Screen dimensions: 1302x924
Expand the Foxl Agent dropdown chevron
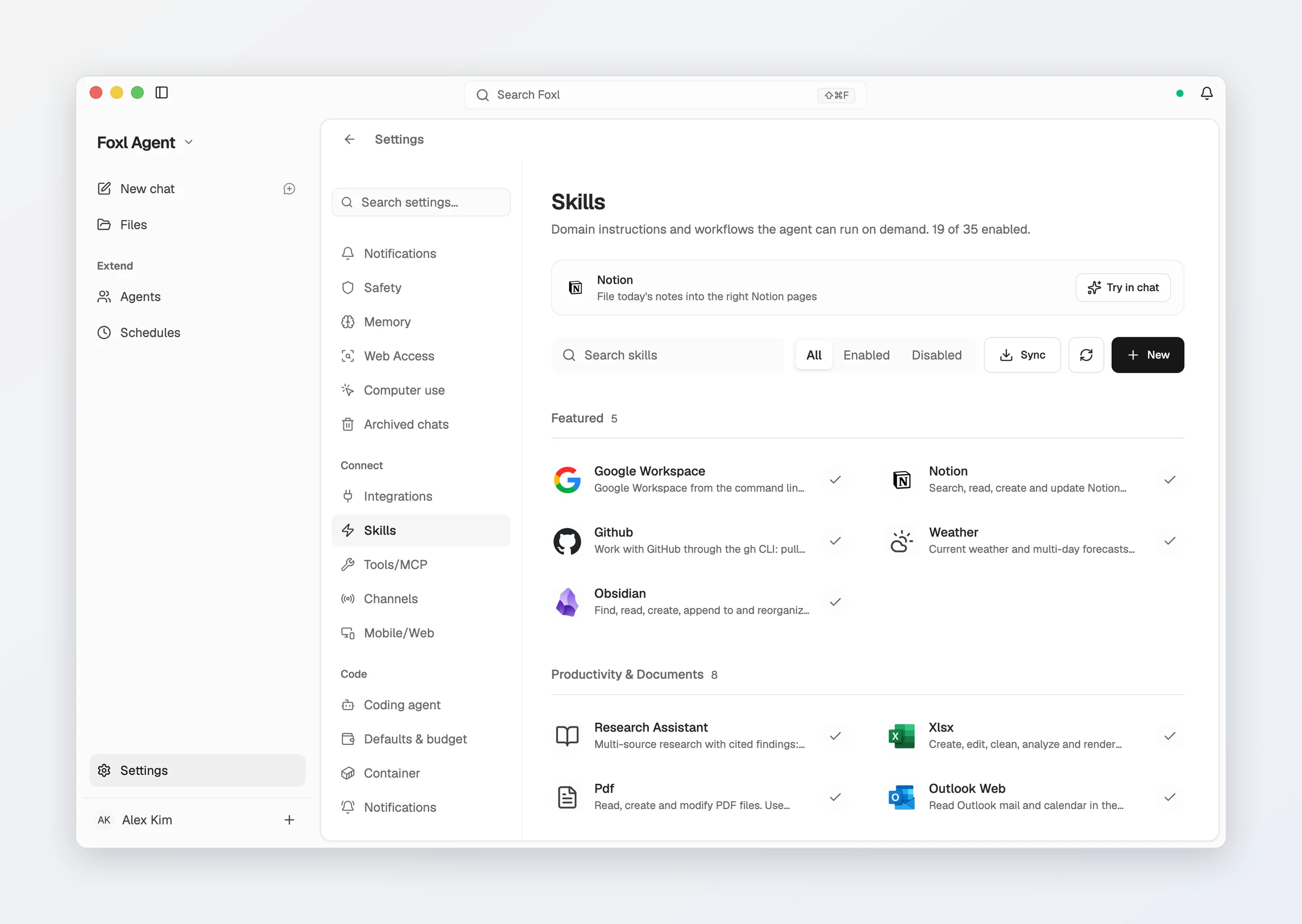[x=189, y=142]
